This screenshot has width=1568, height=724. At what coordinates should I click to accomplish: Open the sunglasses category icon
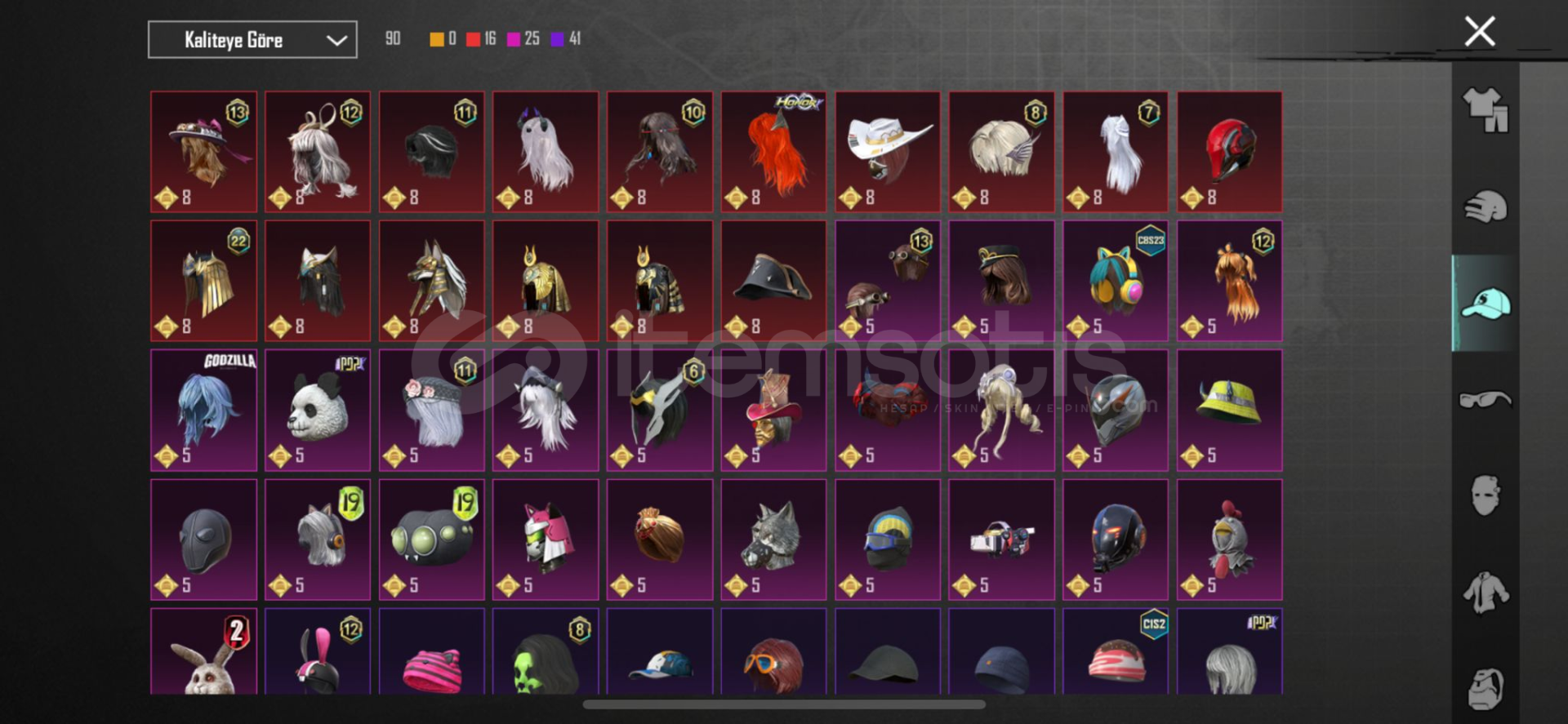pyautogui.click(x=1486, y=399)
